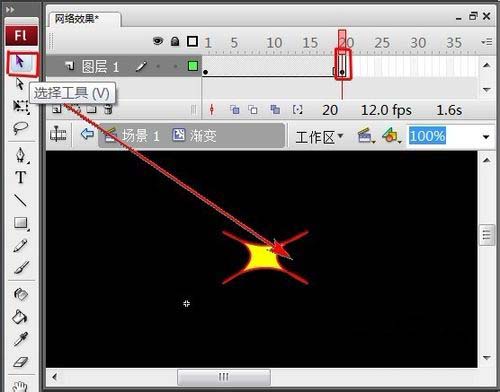
Task: Click the 图层 1 layer type icon
Action: [70, 65]
